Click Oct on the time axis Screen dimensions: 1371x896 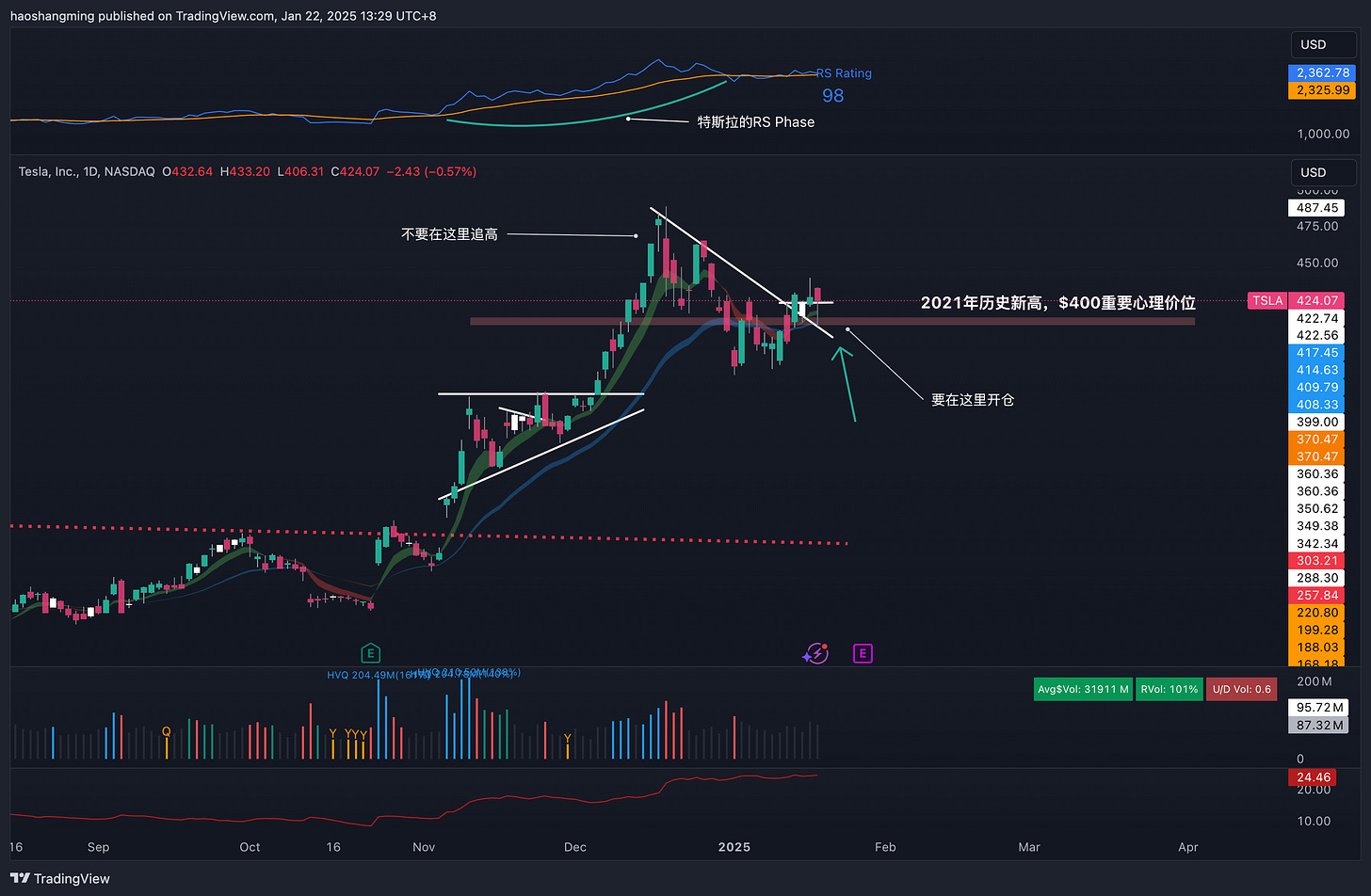(250, 847)
